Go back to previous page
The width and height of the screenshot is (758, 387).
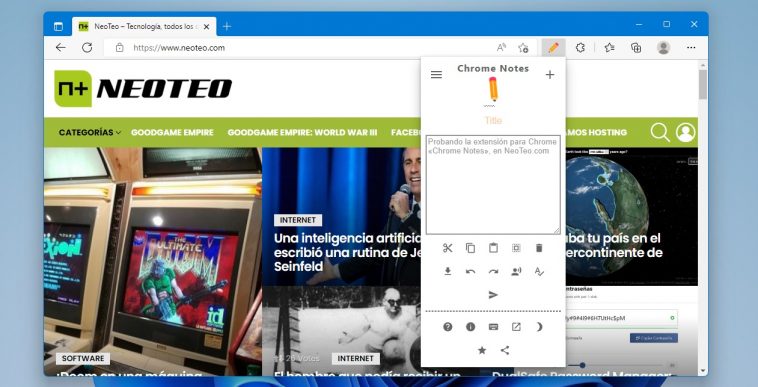[x=60, y=48]
